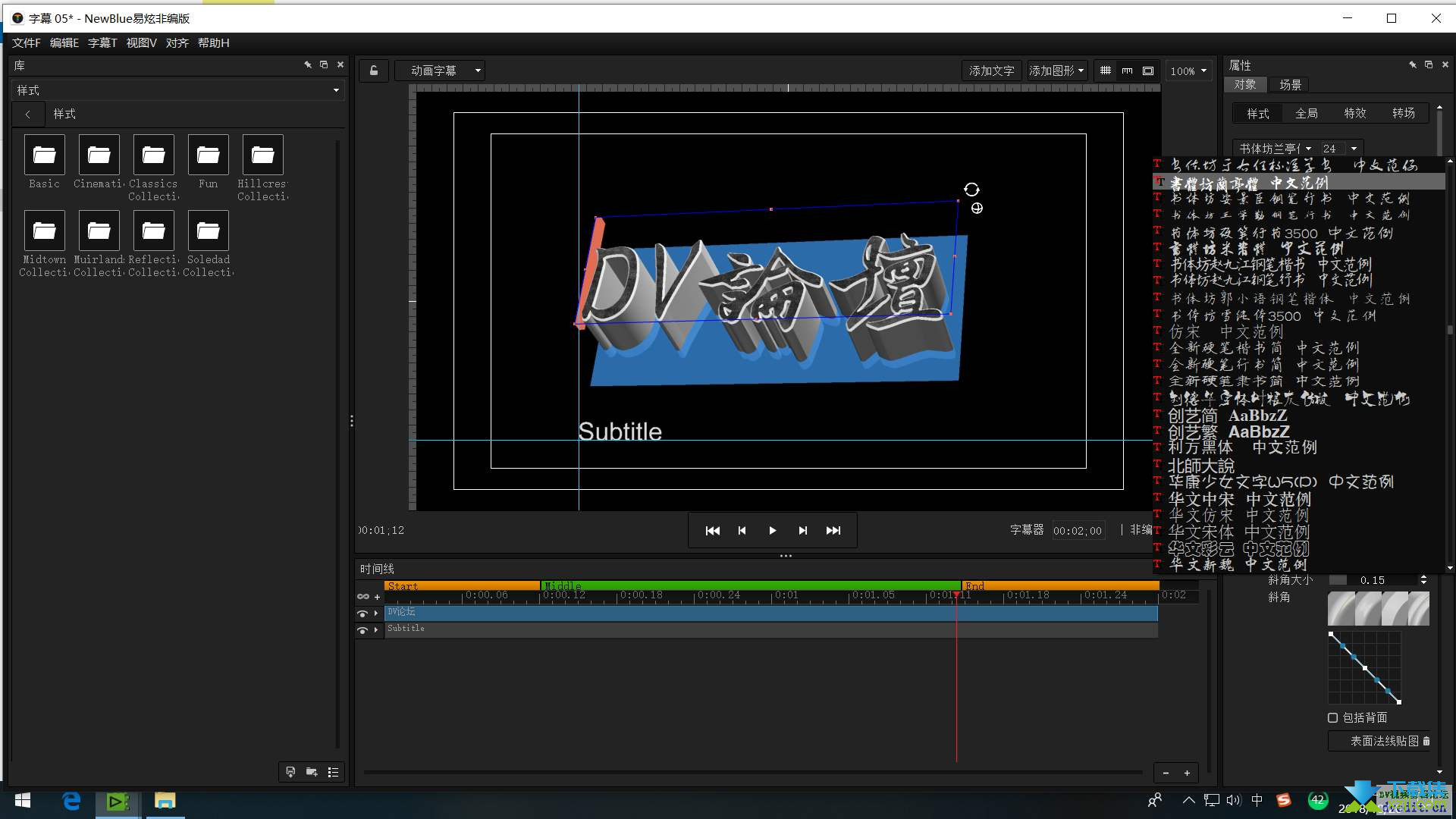Adjust the 斜角大小 stepper arrows
The width and height of the screenshot is (1456, 819).
(1423, 580)
